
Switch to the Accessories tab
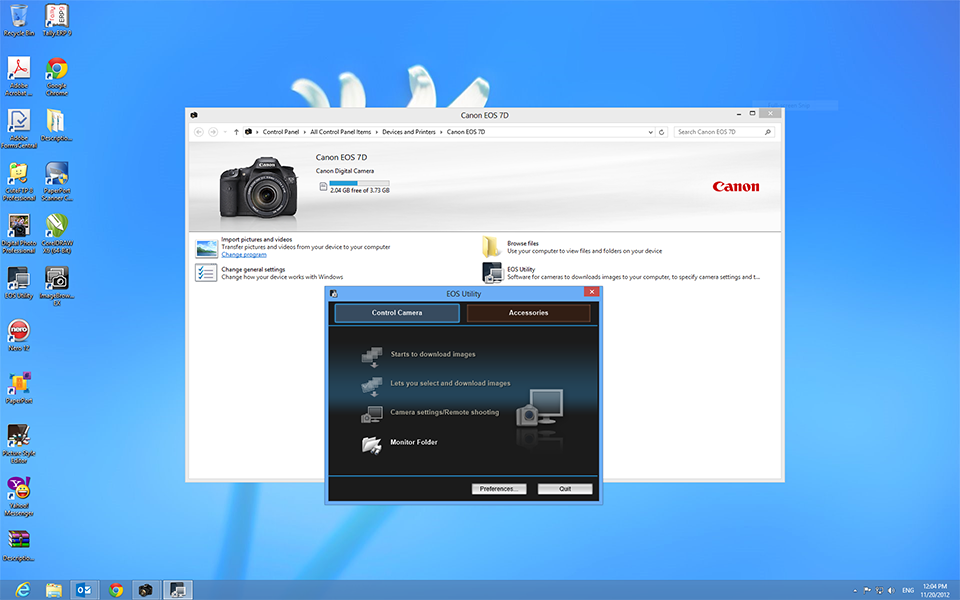[528, 313]
